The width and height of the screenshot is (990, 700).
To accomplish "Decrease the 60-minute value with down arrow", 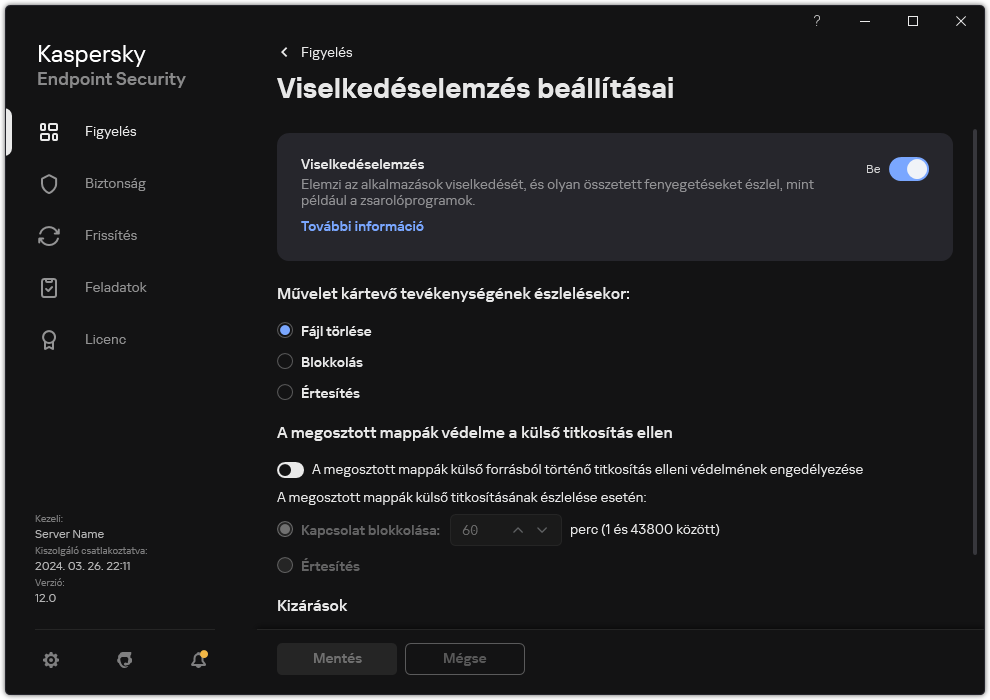I will (542, 530).
